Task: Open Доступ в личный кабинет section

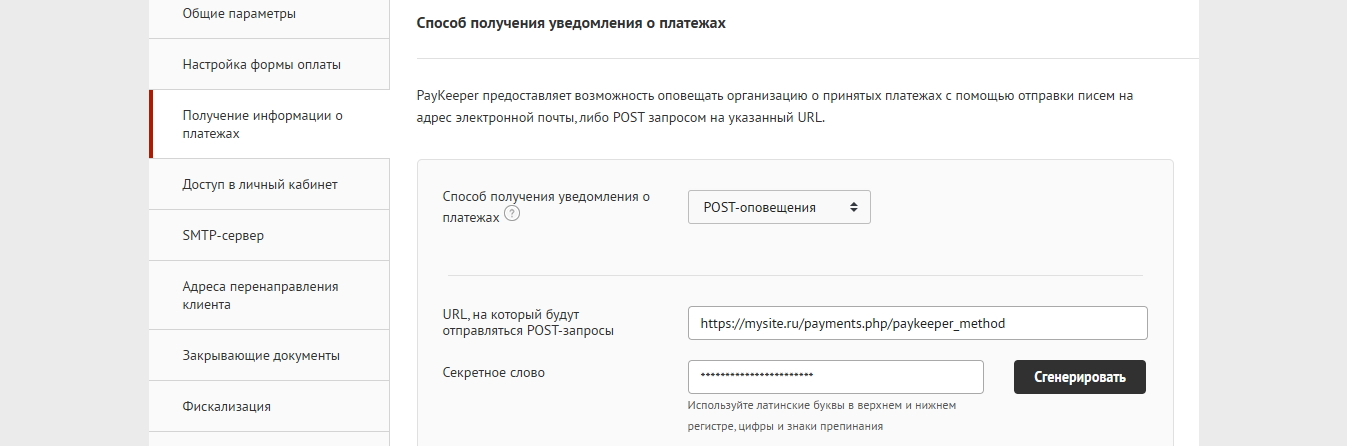Action: [260, 185]
